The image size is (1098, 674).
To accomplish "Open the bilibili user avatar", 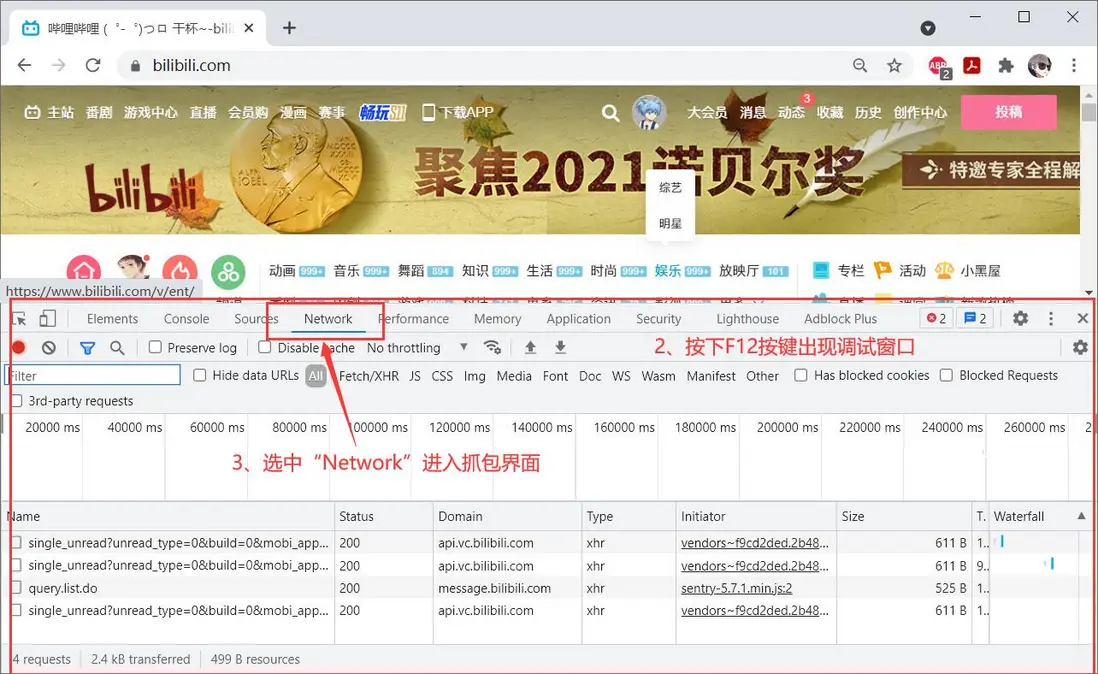I will 648,113.
